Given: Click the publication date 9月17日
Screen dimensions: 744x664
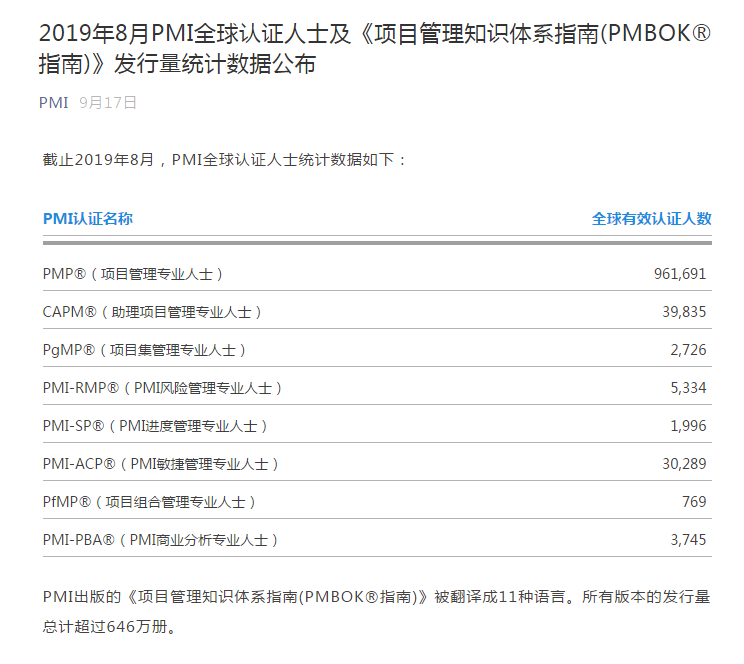Looking at the screenshot, I should coord(108,103).
